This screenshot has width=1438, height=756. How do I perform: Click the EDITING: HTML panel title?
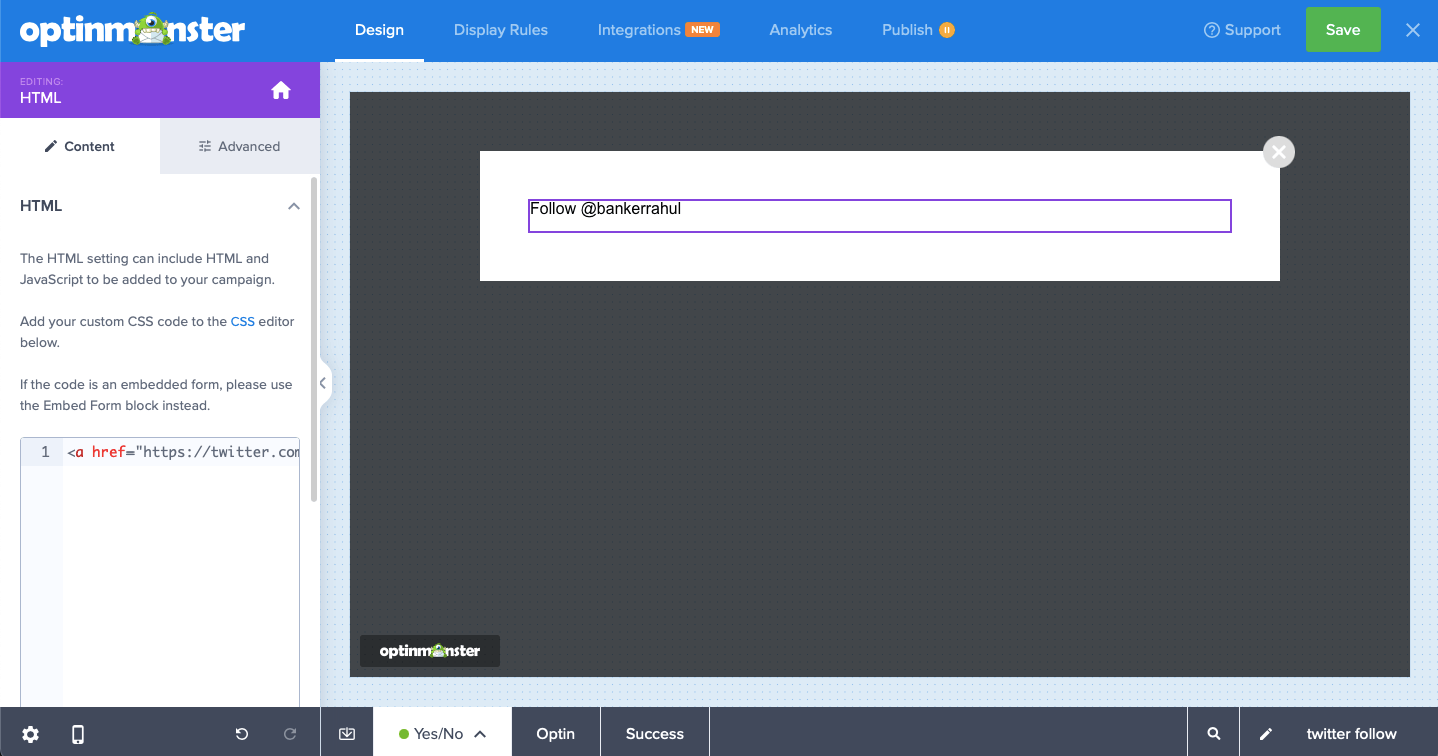(x=41, y=91)
